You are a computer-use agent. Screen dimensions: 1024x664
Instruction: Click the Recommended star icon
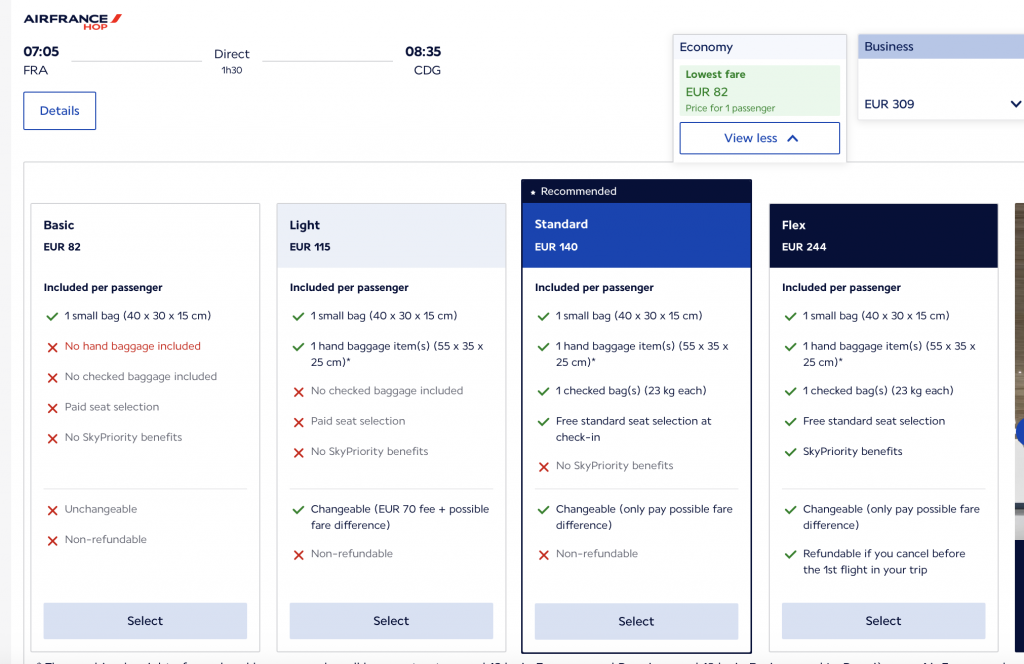[x=533, y=192]
